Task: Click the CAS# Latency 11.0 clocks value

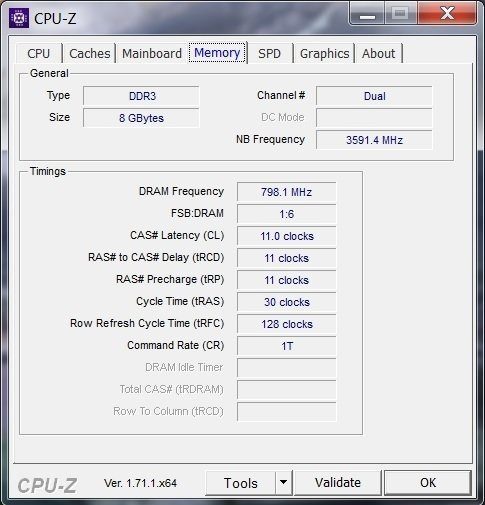Action: [286, 236]
